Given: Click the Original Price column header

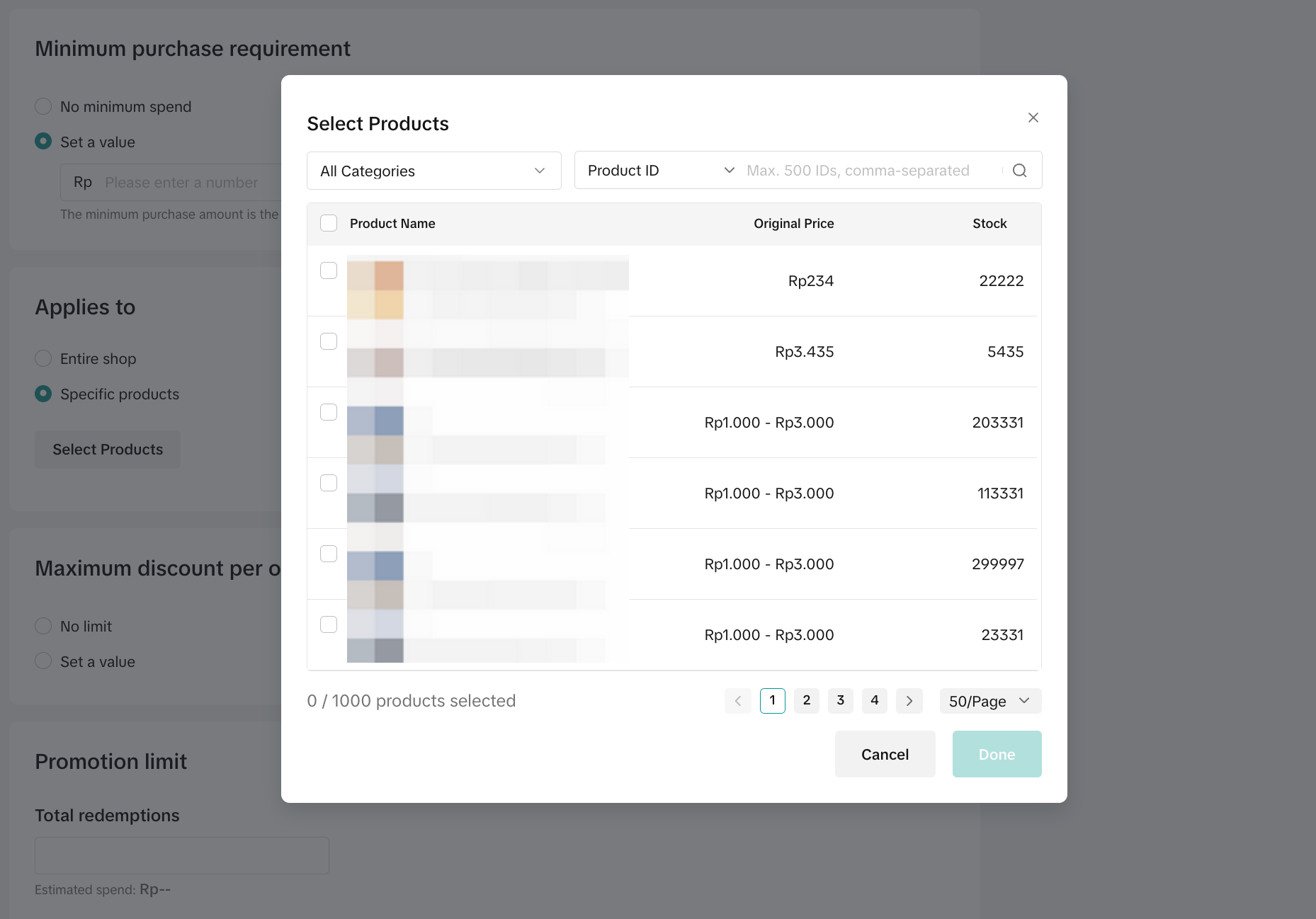Looking at the screenshot, I should (x=793, y=224).
